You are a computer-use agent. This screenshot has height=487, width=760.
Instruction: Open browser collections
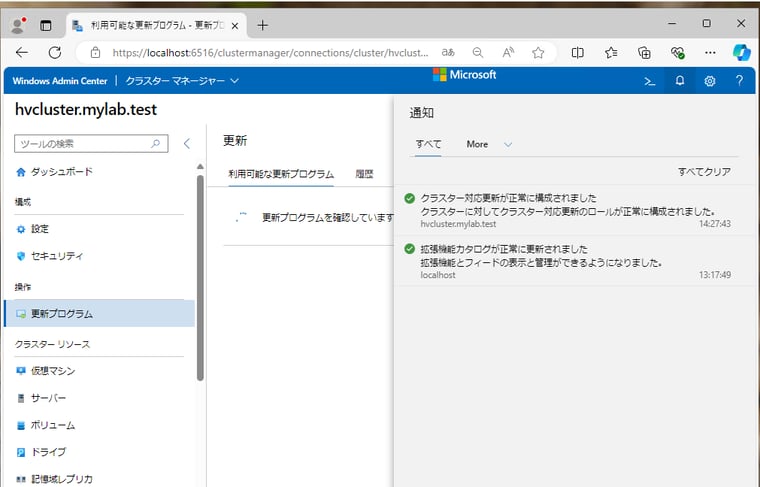[x=644, y=52]
